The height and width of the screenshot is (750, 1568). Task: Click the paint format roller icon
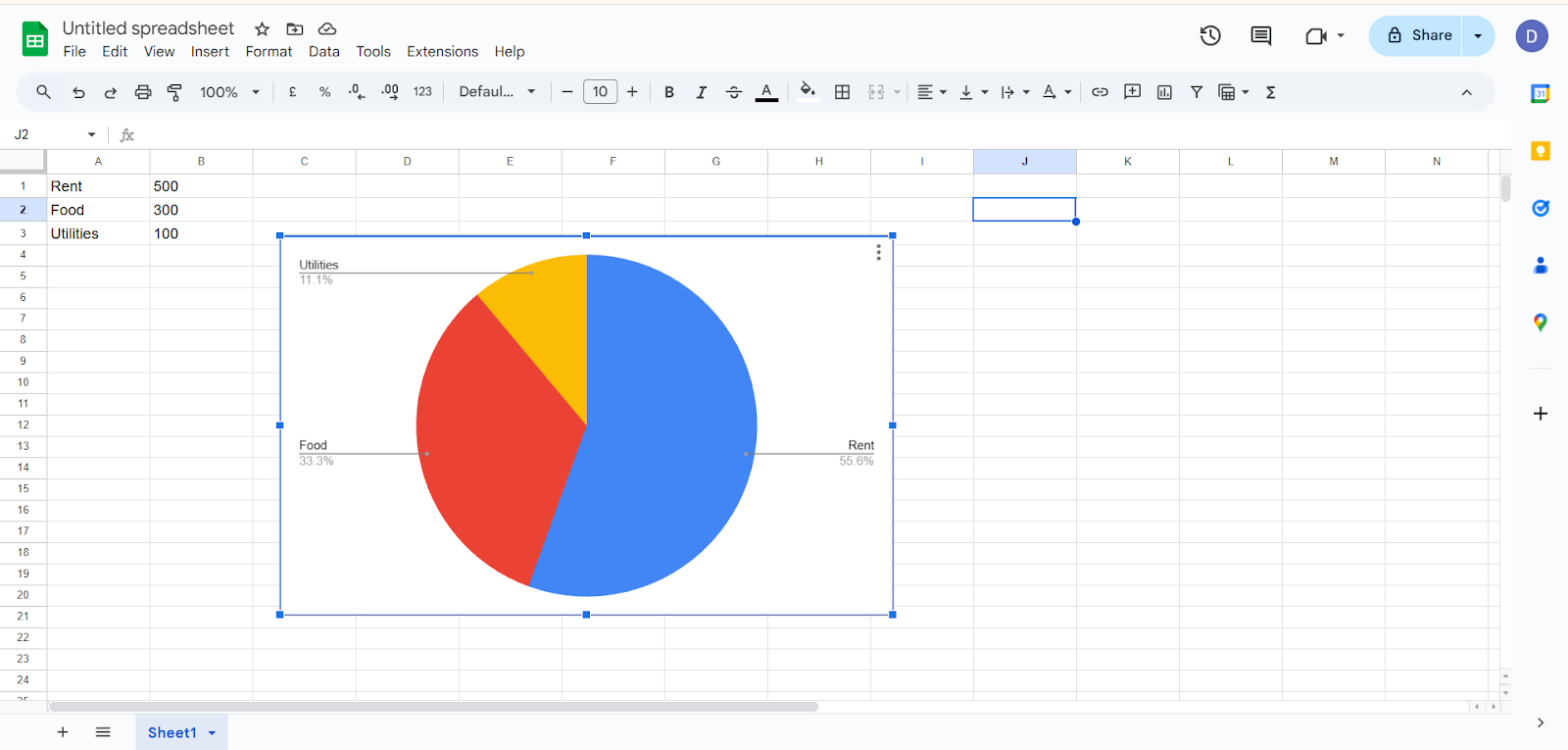(x=174, y=92)
